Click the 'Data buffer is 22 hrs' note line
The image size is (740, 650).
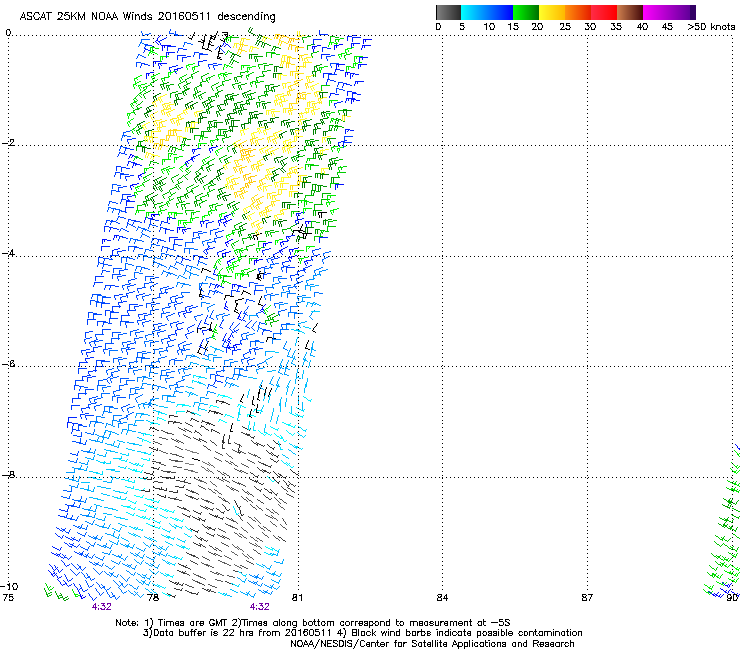click(x=362, y=633)
